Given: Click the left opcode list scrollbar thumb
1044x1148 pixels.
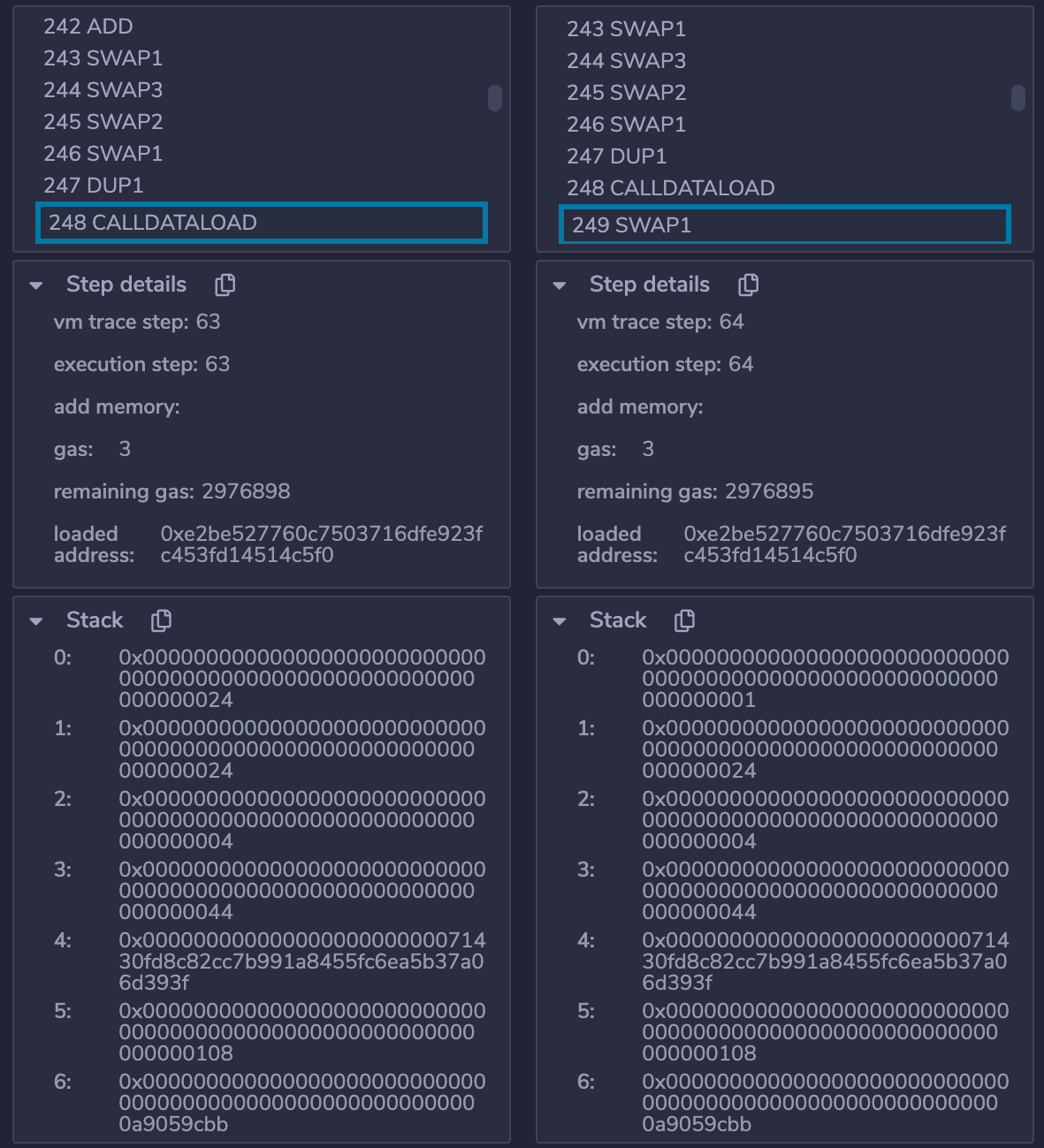Looking at the screenshot, I should [x=495, y=98].
